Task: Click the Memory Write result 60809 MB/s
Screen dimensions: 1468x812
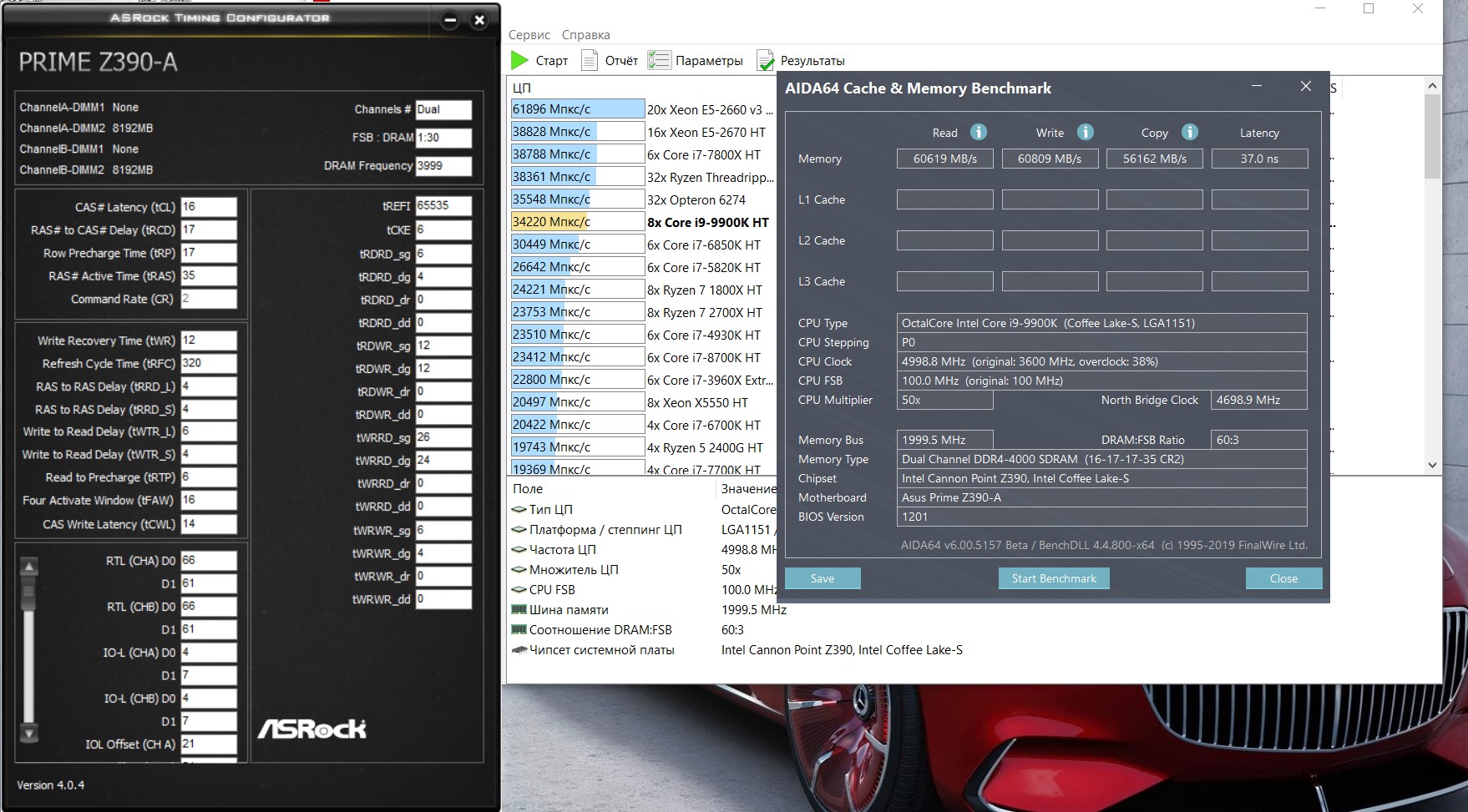Action: [1050, 159]
